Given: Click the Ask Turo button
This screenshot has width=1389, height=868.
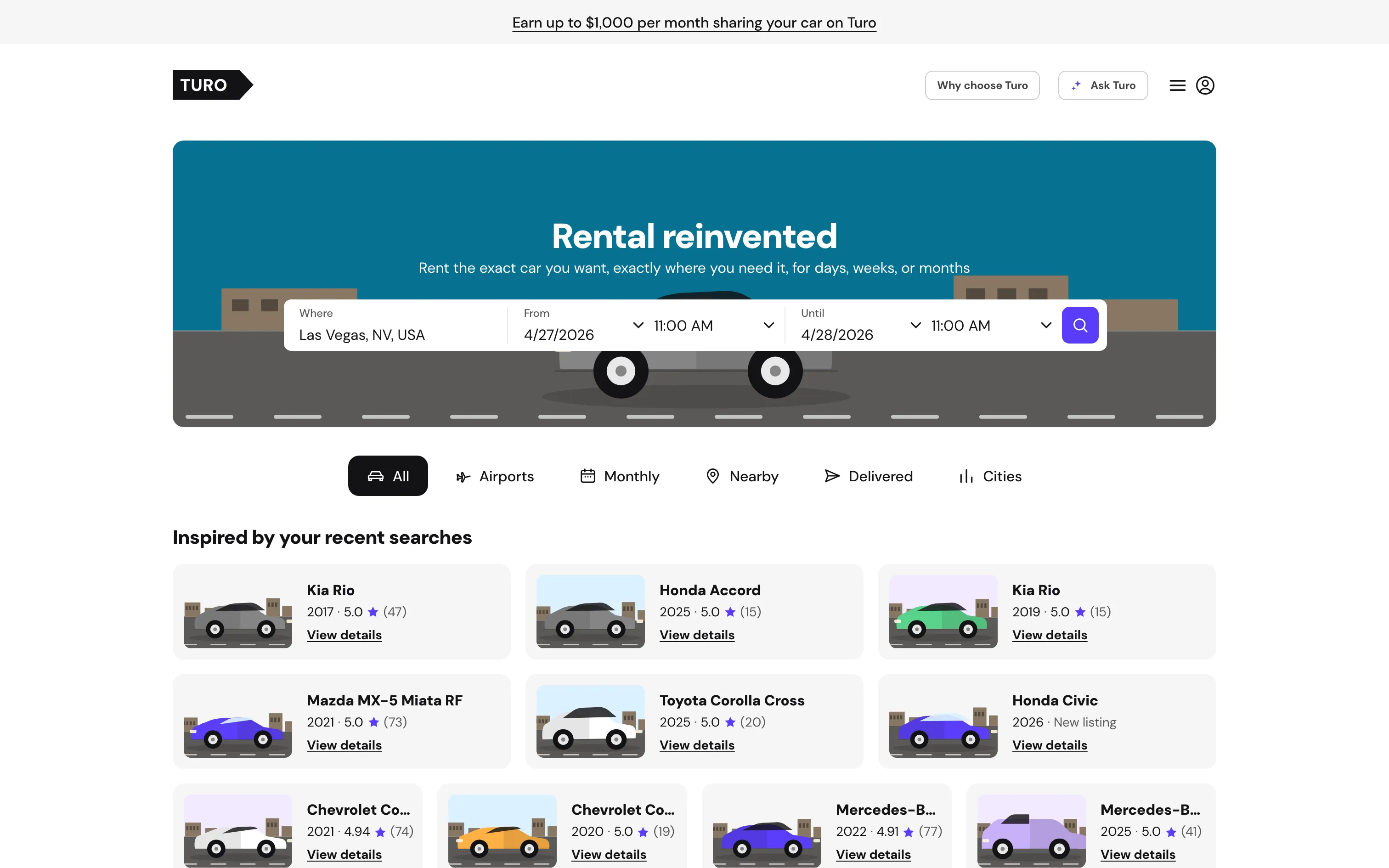Looking at the screenshot, I should 1102,85.
